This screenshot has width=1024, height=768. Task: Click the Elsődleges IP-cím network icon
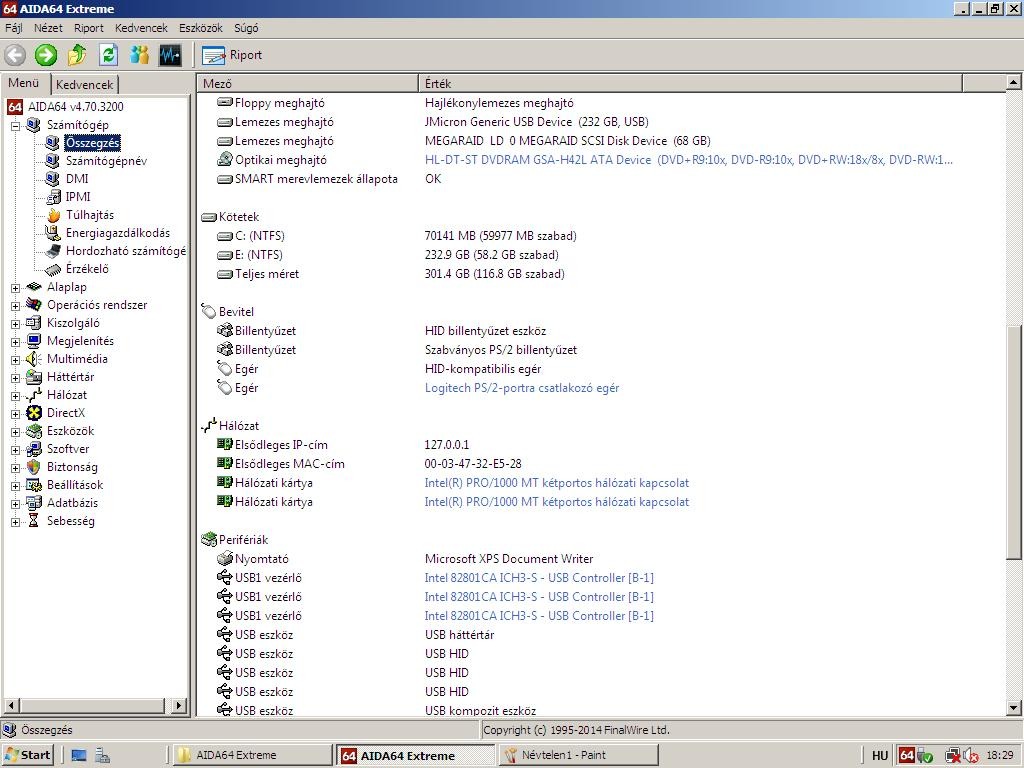[225, 445]
